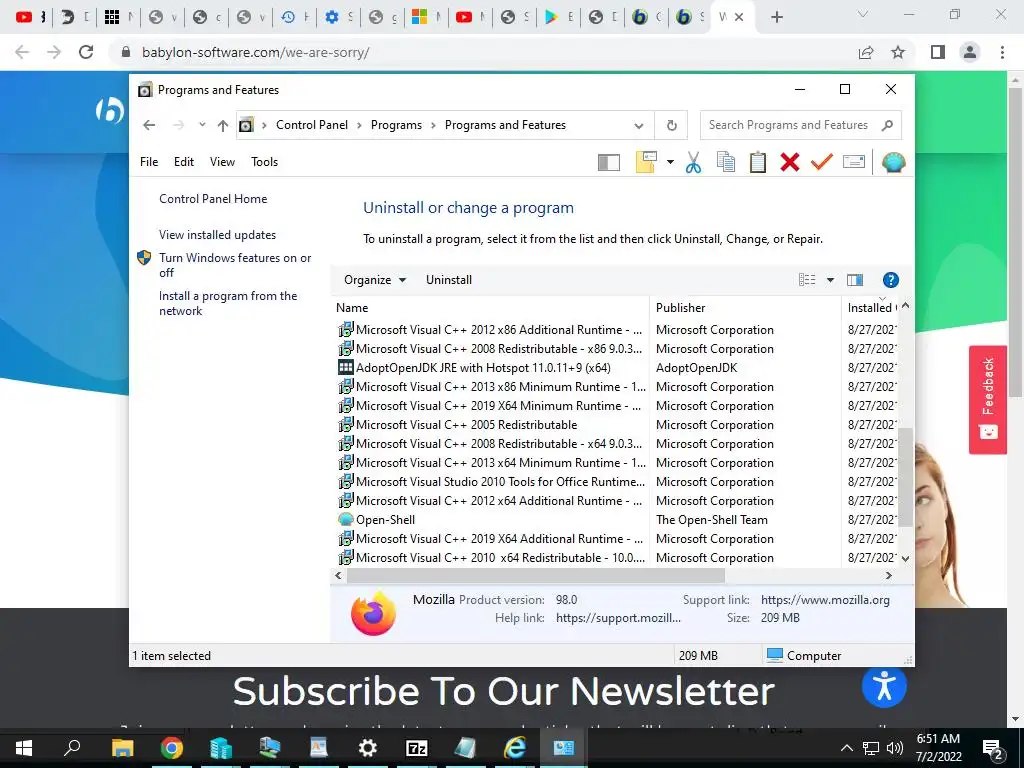Show hidden system tray icons

[846, 748]
